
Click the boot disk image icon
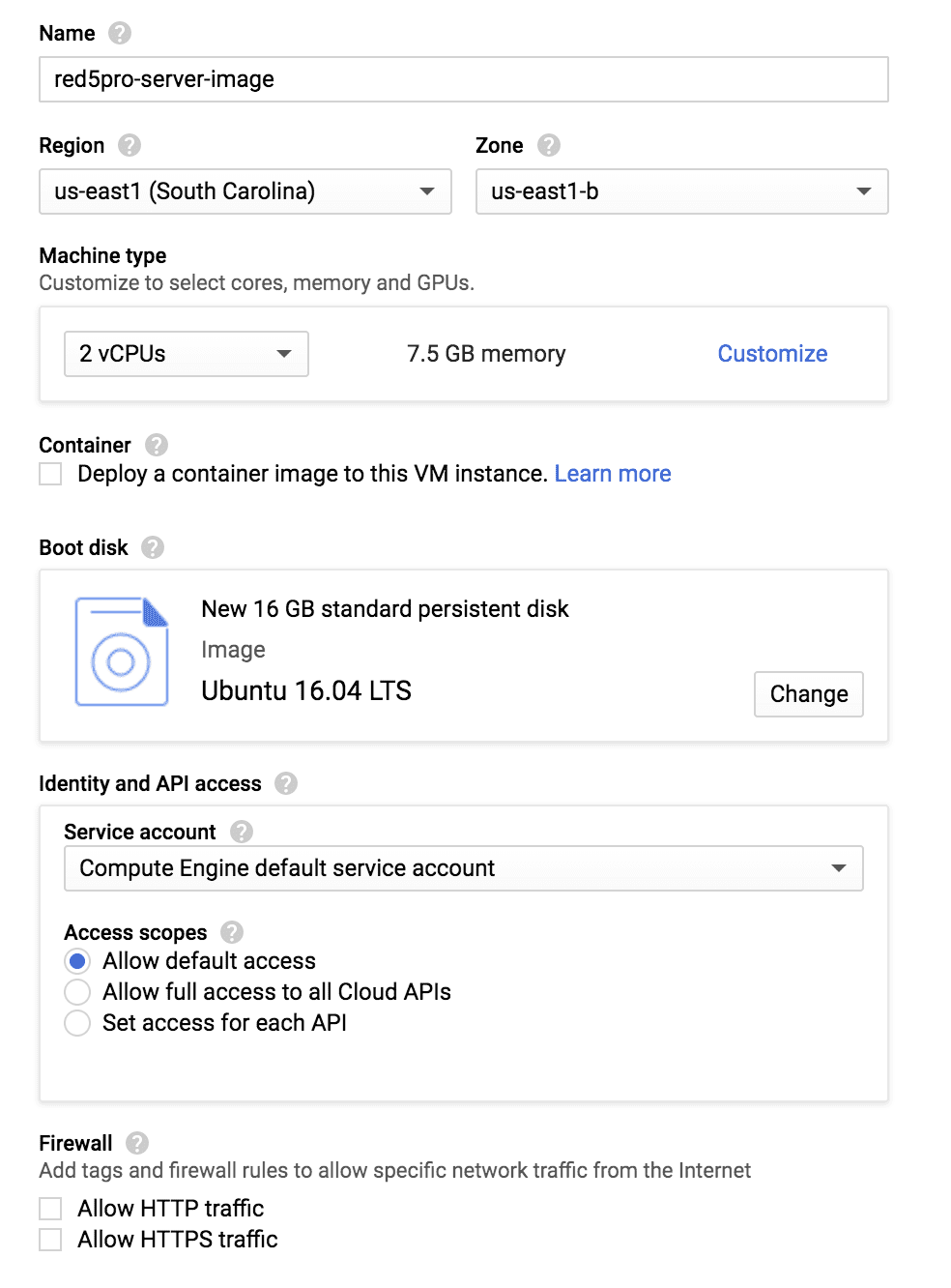pos(122,652)
